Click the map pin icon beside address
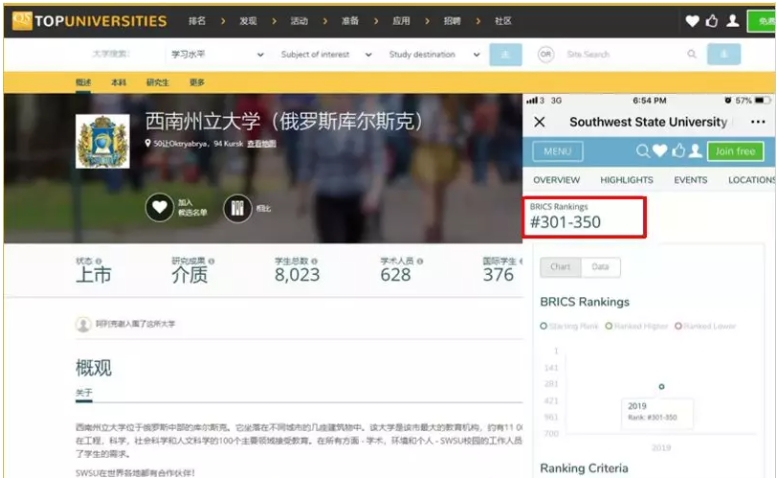 tap(148, 143)
